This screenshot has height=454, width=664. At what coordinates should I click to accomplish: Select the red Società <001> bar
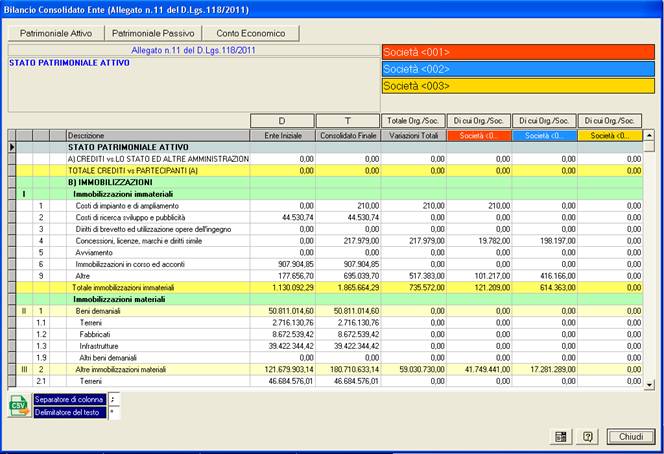[518, 52]
